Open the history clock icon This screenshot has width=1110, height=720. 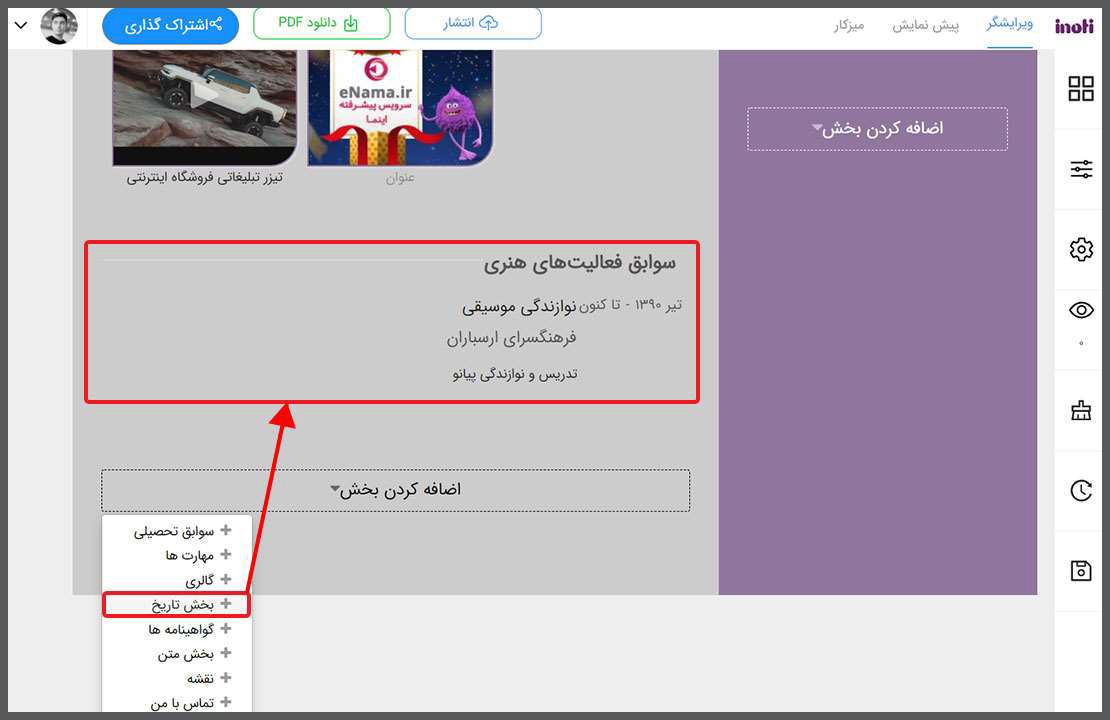1081,490
